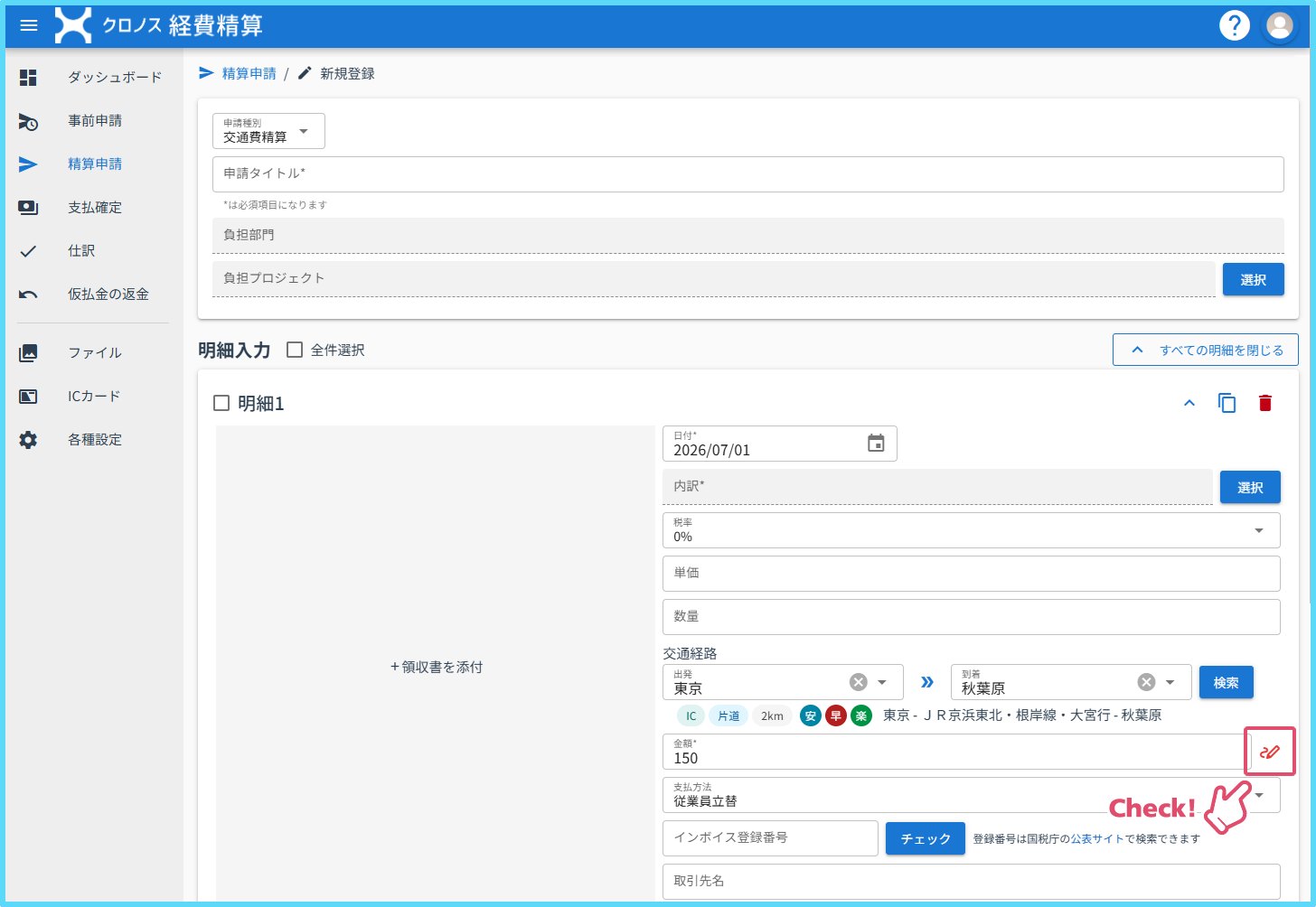Open the 公表サイト link
The width and height of the screenshot is (1316, 907).
(1097, 839)
